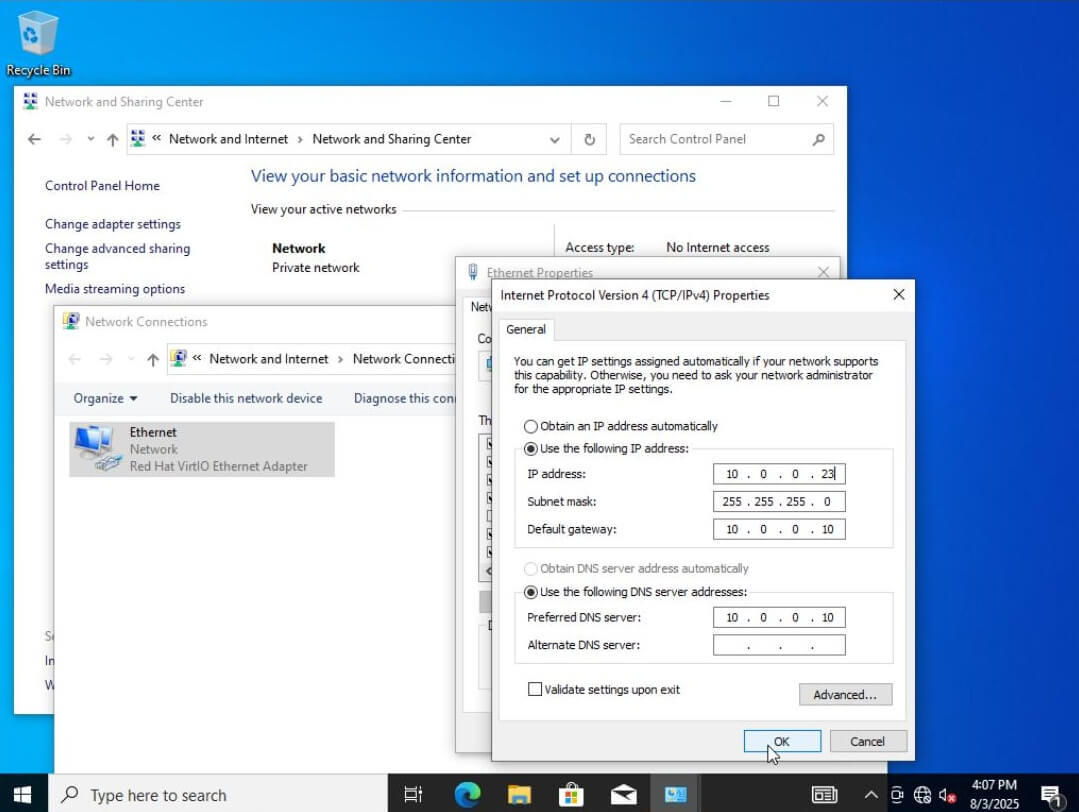Click the Alternate DNS server field

(779, 645)
